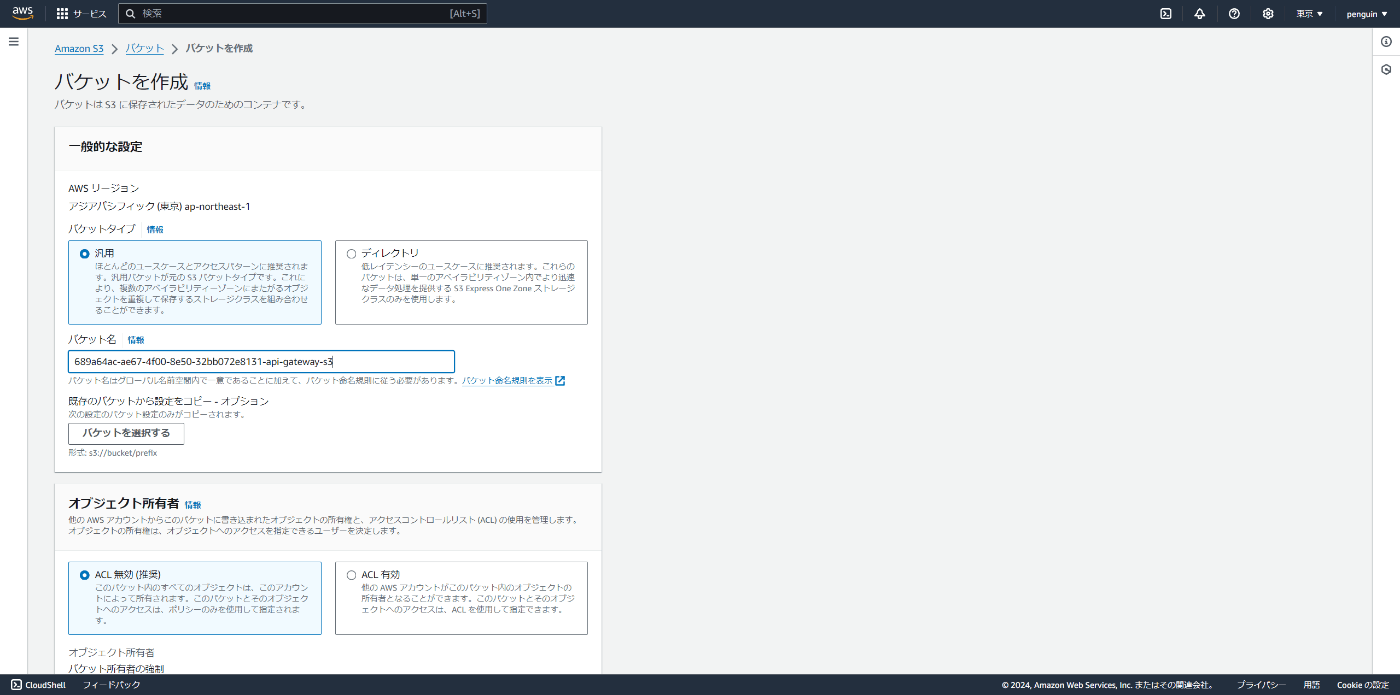This screenshot has height=695, width=1400.
Task: Go to バケット breadcrumb
Action: pyautogui.click(x=145, y=49)
